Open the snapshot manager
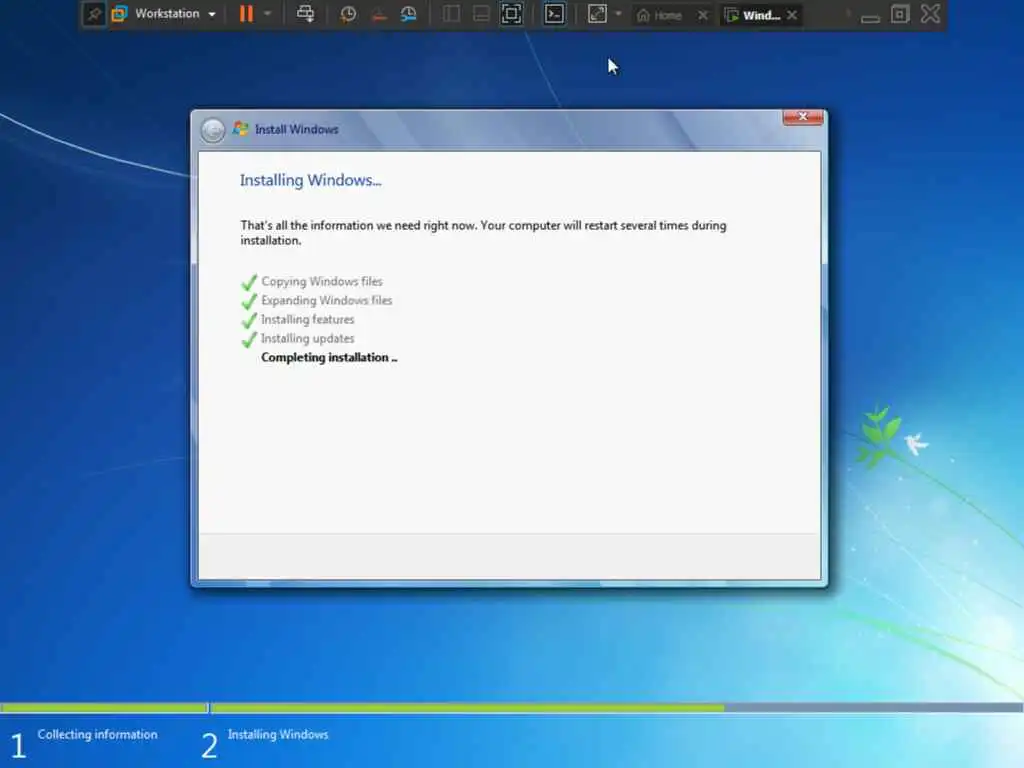The image size is (1024, 768). [409, 14]
